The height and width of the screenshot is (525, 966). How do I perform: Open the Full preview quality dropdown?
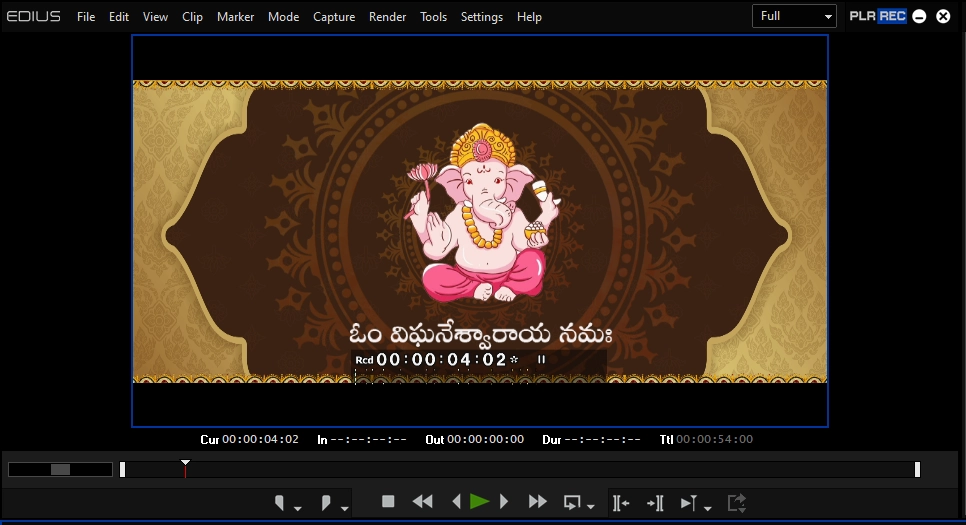coord(794,16)
